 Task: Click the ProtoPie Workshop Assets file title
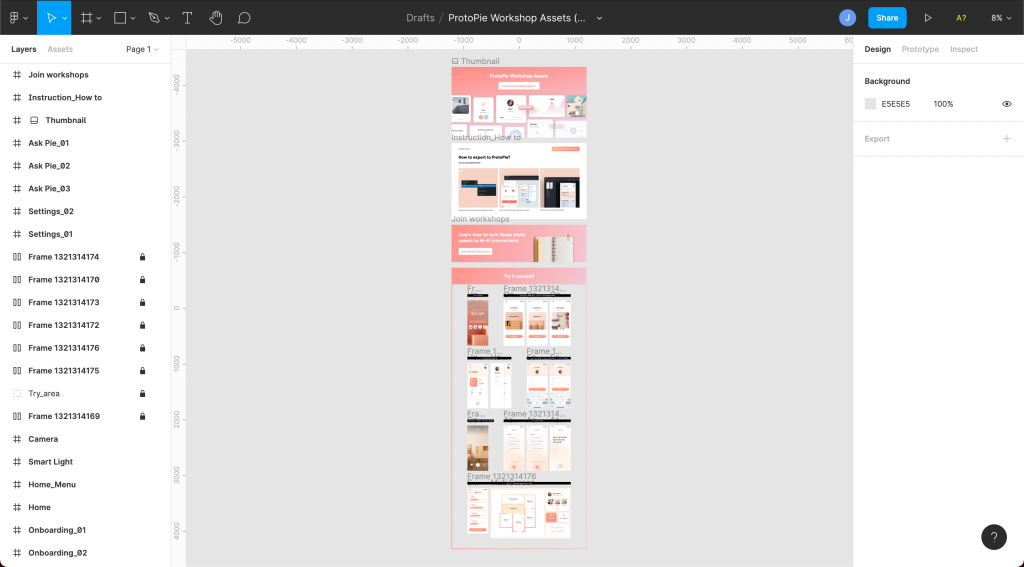[517, 18]
